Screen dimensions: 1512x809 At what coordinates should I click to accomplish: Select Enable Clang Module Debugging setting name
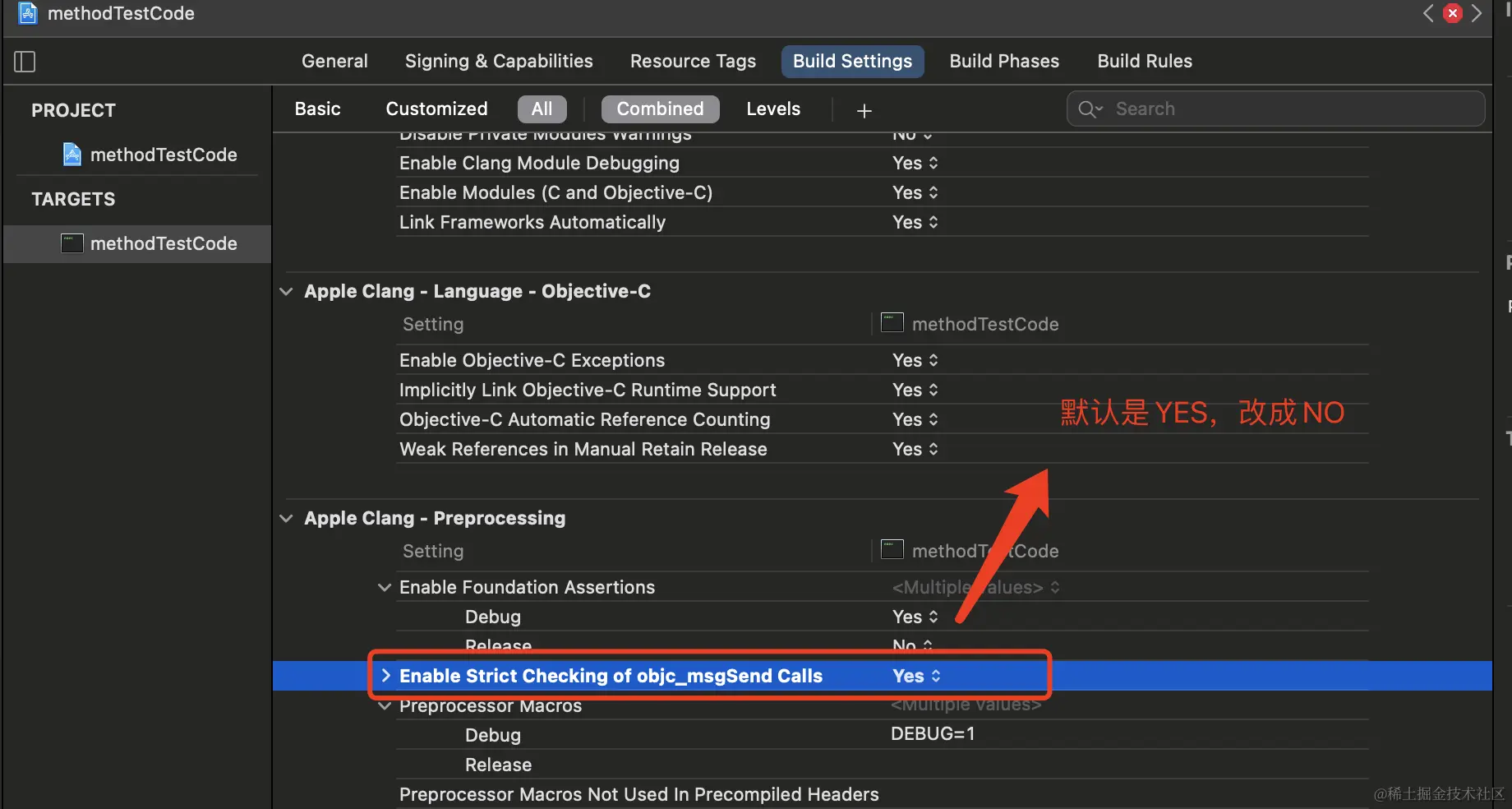[539, 164]
